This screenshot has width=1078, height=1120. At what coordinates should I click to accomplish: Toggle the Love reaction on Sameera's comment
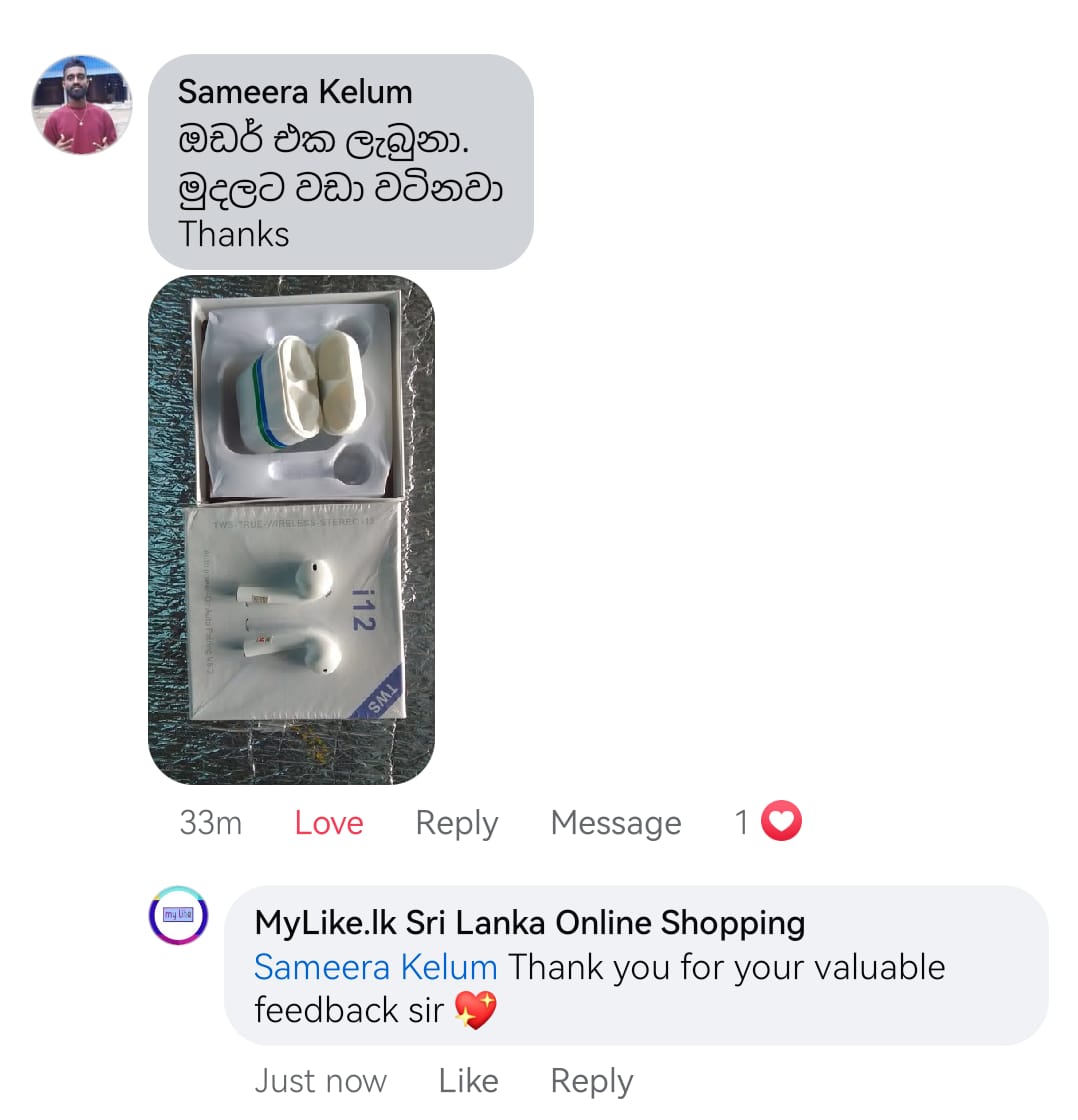329,823
